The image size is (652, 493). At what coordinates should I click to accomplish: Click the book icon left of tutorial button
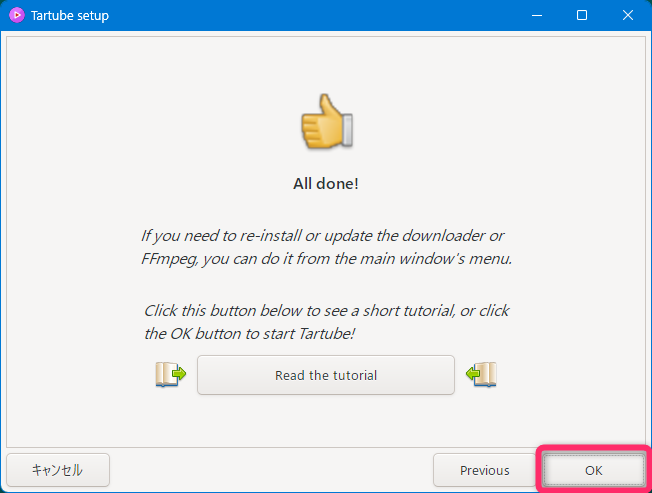pos(170,375)
